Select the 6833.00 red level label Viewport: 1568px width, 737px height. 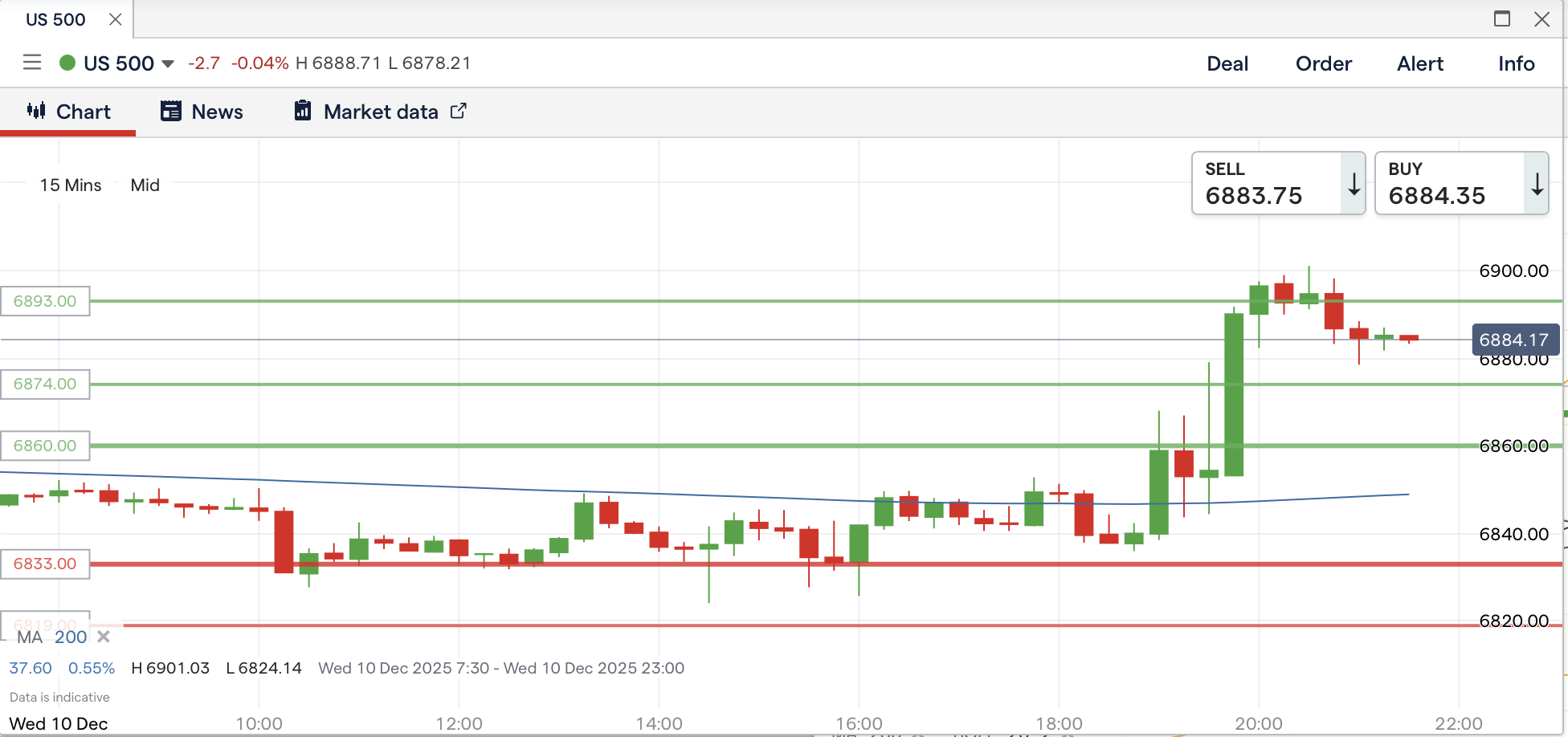coord(45,564)
